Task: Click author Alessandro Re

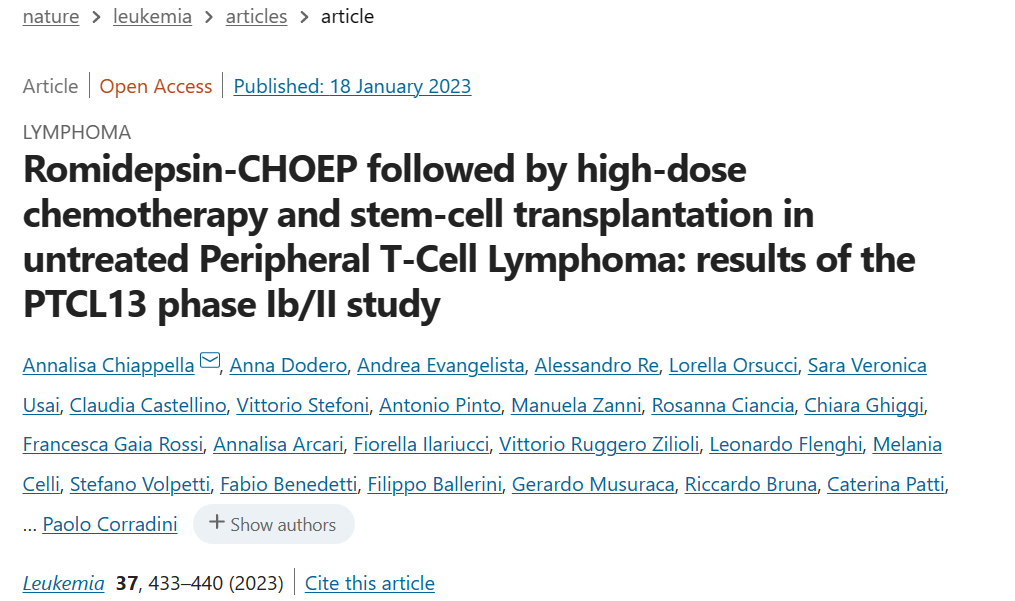Action: click(x=597, y=365)
